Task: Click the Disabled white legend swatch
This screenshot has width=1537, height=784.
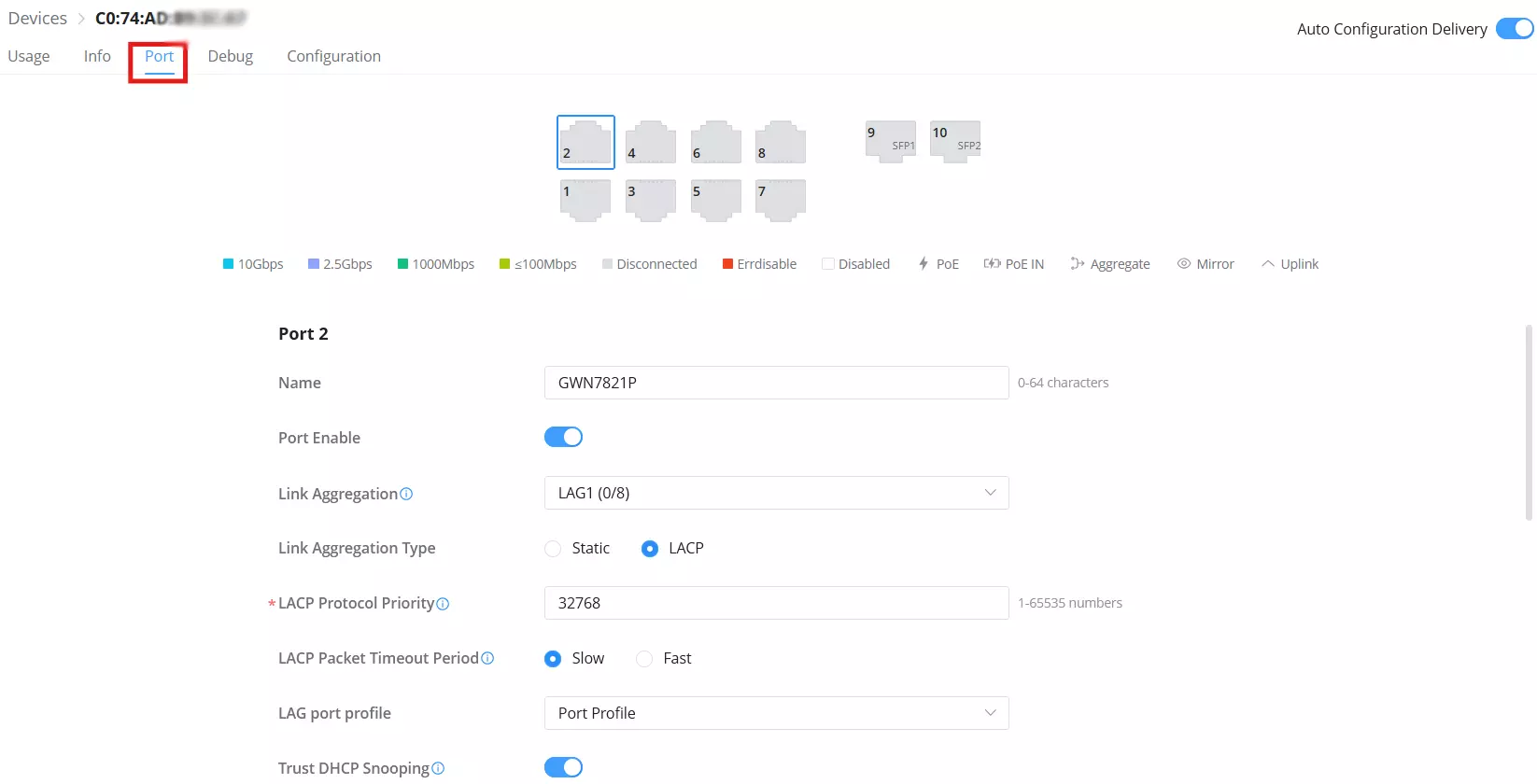Action: tap(827, 264)
